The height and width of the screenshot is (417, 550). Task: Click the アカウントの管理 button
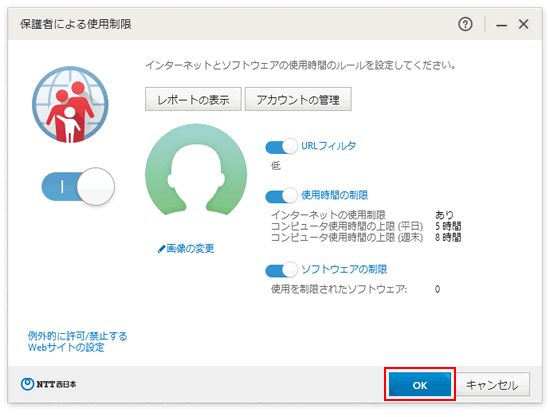[298, 99]
